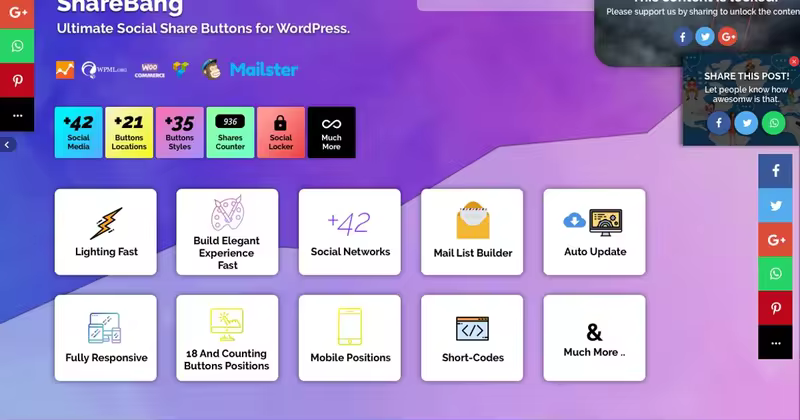
Task: Open Mobile Positions card
Action: click(x=349, y=338)
